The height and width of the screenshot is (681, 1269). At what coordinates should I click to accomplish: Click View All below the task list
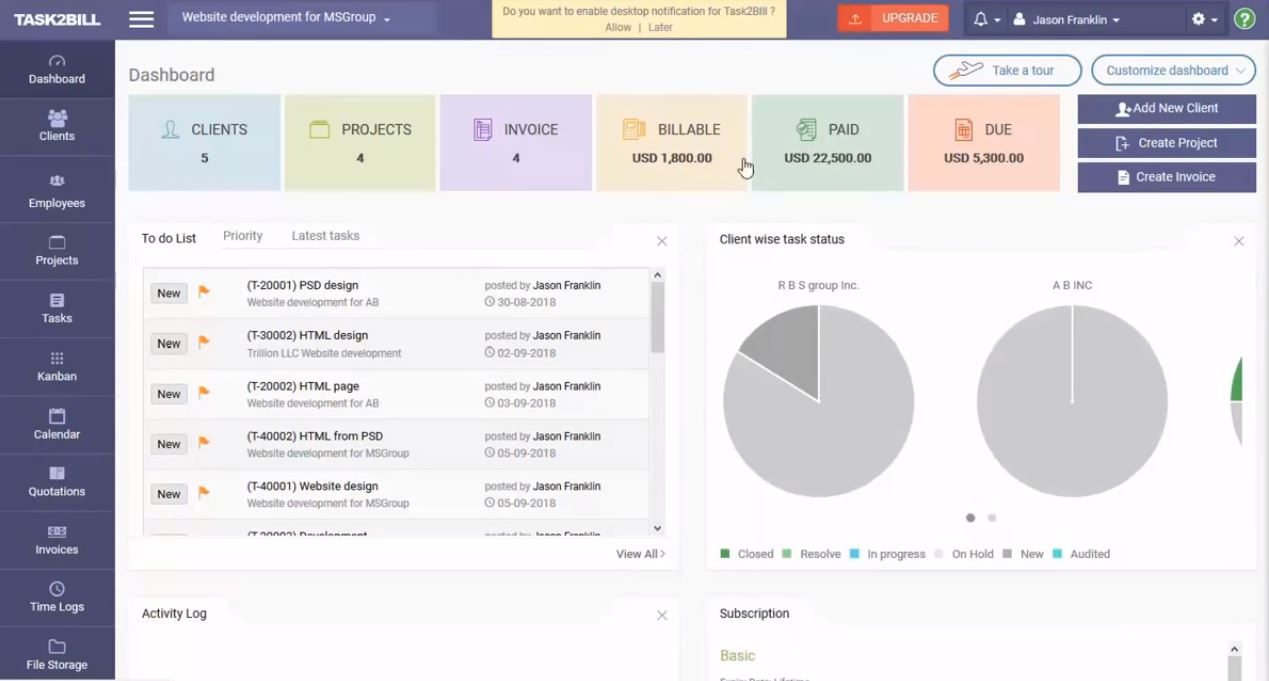click(638, 553)
